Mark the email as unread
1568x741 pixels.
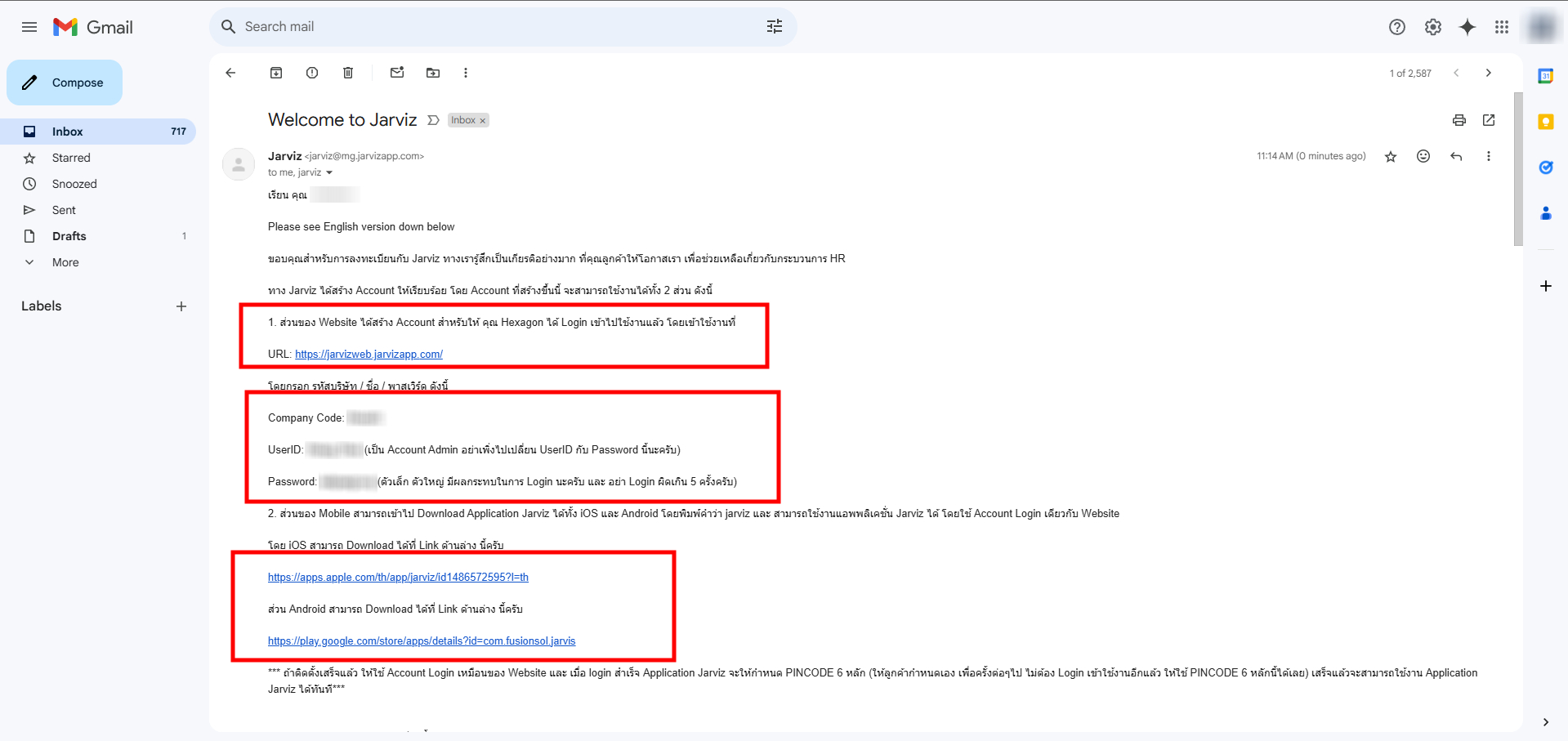397,73
